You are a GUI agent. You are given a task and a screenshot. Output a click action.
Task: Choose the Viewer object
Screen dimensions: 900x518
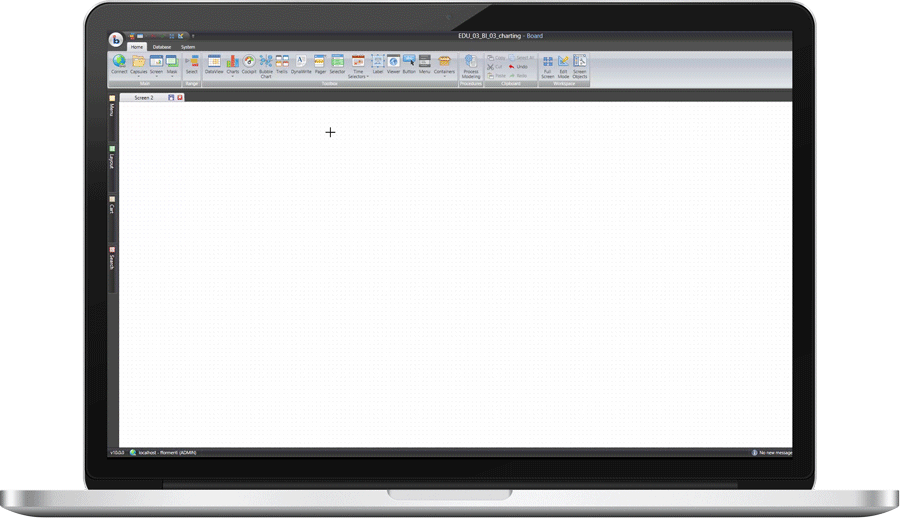[393, 64]
